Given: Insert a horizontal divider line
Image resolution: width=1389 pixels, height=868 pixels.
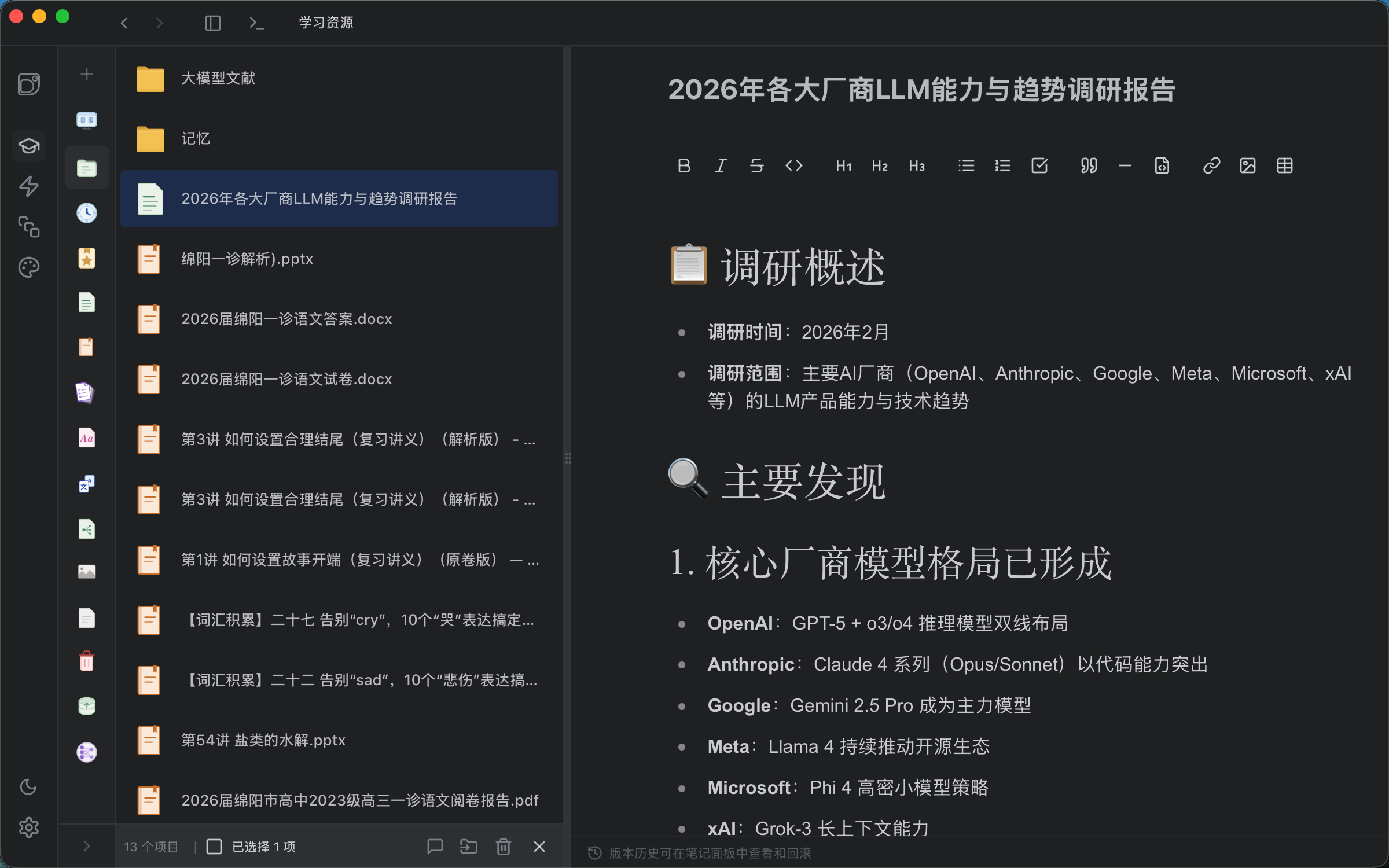Looking at the screenshot, I should point(1125,166).
